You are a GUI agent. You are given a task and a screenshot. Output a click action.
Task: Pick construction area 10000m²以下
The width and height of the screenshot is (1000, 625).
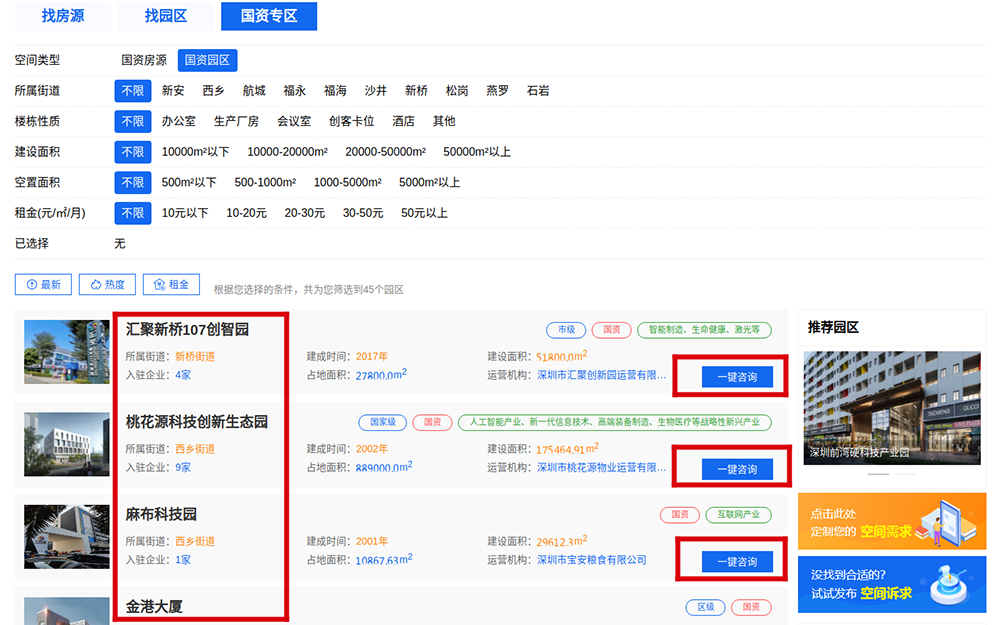click(x=195, y=152)
